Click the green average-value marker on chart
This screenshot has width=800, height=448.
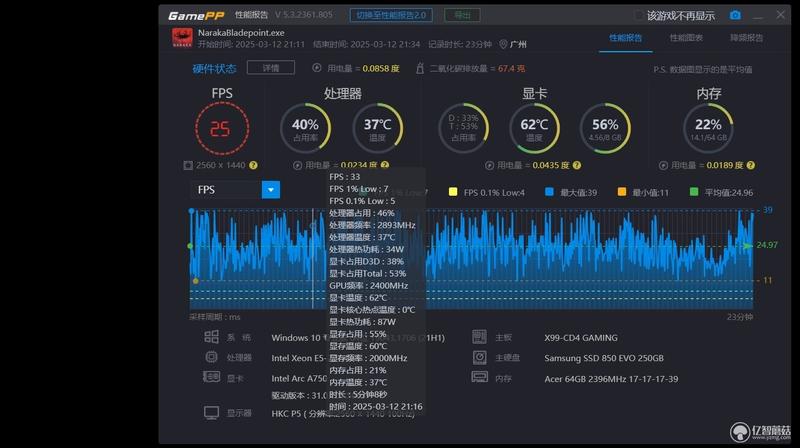click(190, 246)
